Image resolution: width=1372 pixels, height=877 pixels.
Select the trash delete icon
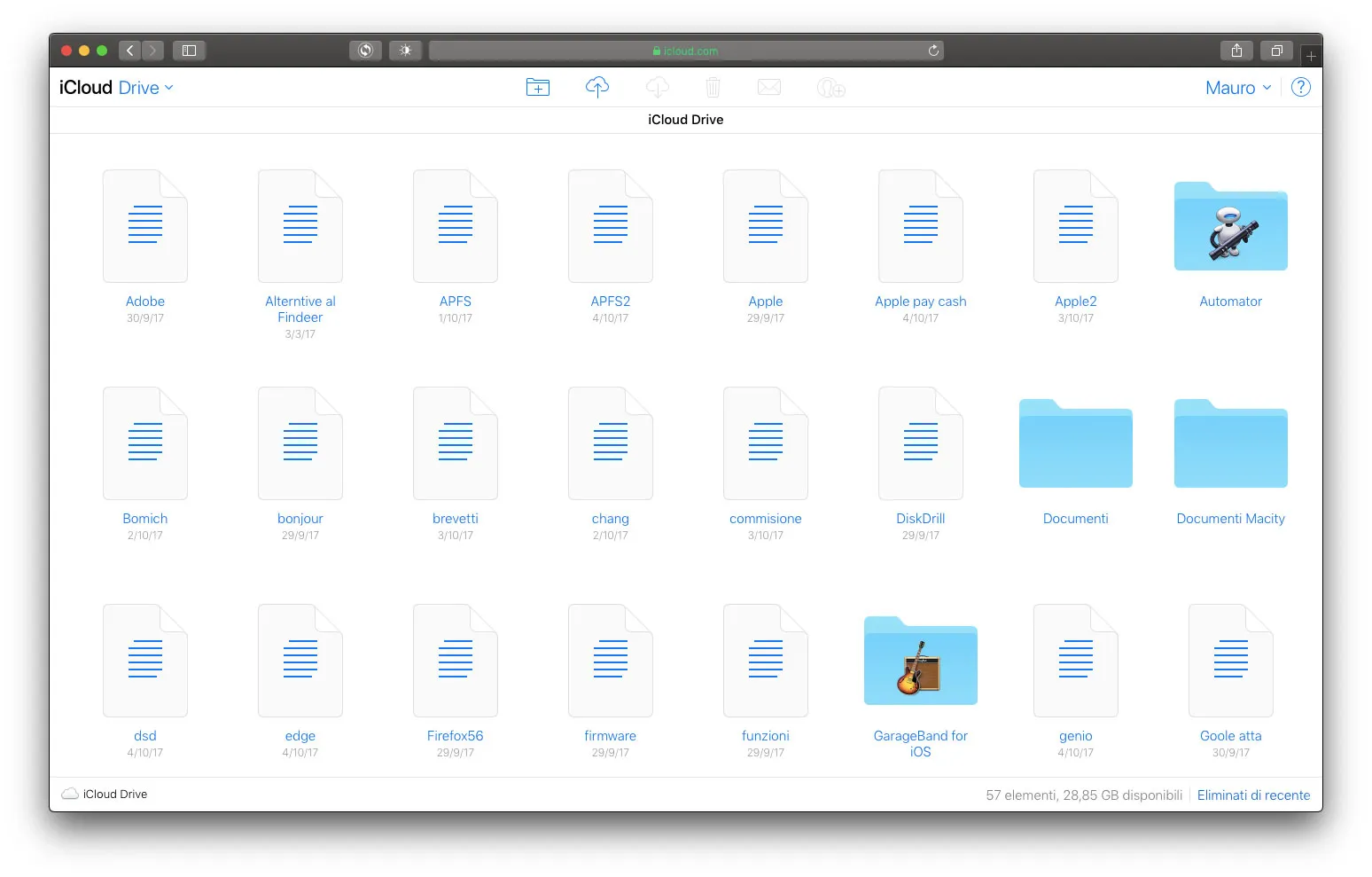[x=713, y=87]
